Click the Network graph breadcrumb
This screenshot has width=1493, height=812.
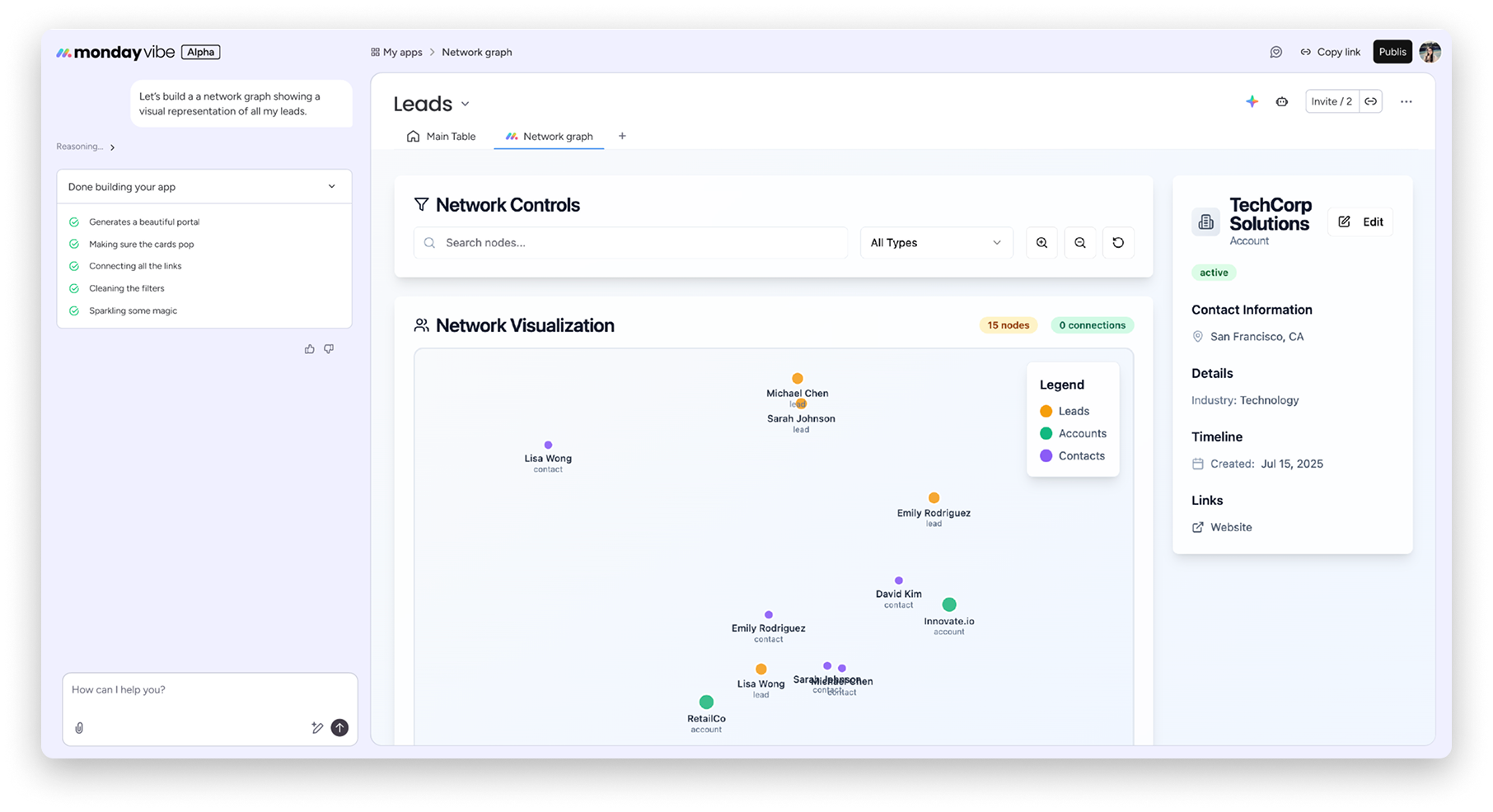click(476, 52)
